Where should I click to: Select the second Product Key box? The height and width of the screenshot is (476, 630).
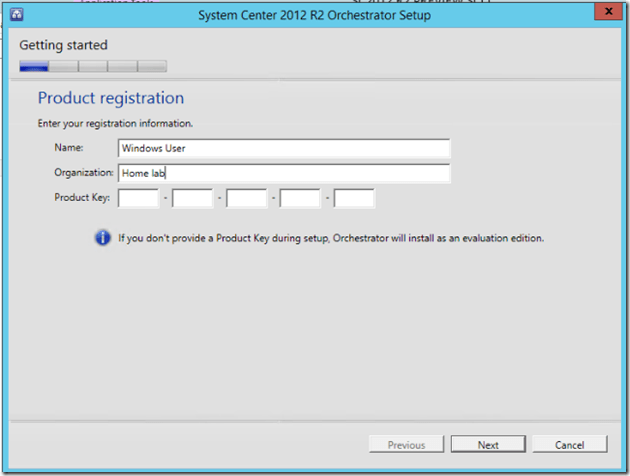[192, 198]
